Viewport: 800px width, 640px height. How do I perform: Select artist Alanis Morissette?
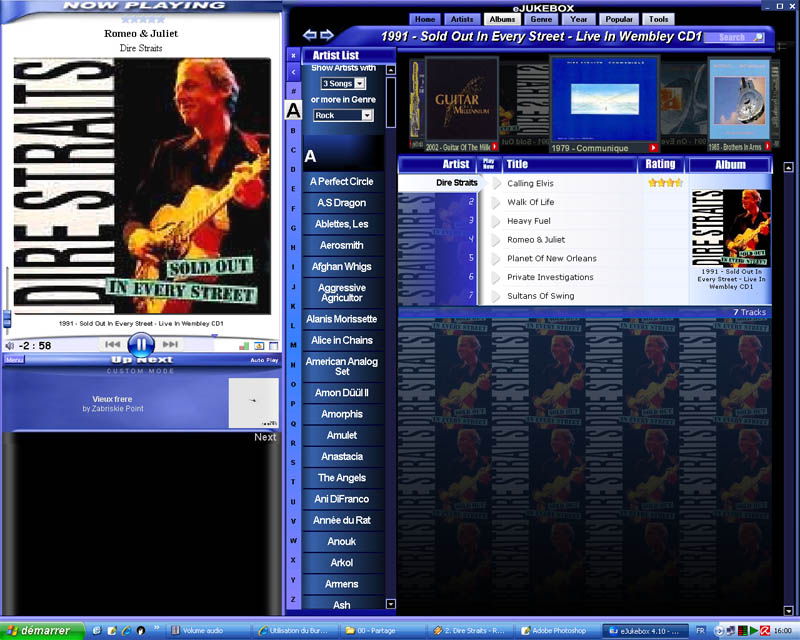[x=341, y=319]
